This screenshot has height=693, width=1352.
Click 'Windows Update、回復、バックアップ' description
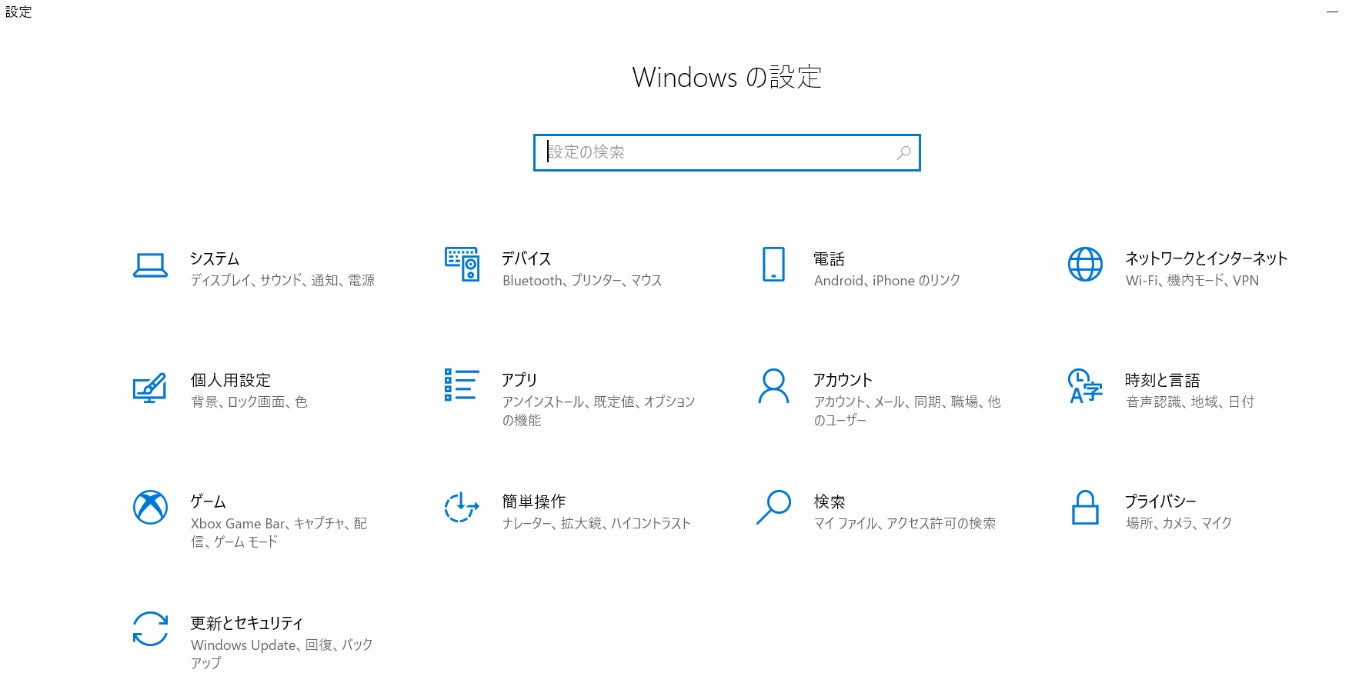pyautogui.click(x=282, y=654)
